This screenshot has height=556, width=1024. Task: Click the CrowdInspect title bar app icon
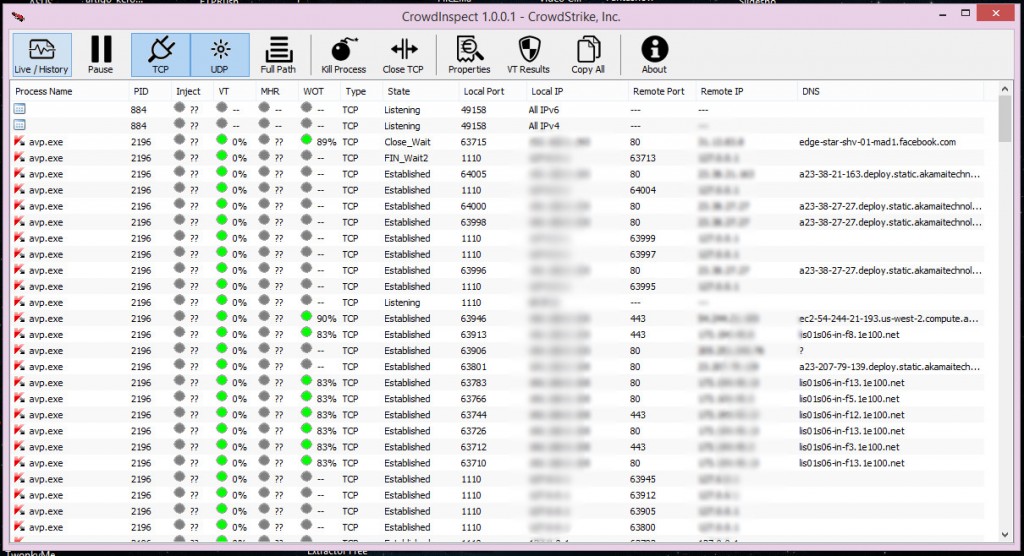18,16
